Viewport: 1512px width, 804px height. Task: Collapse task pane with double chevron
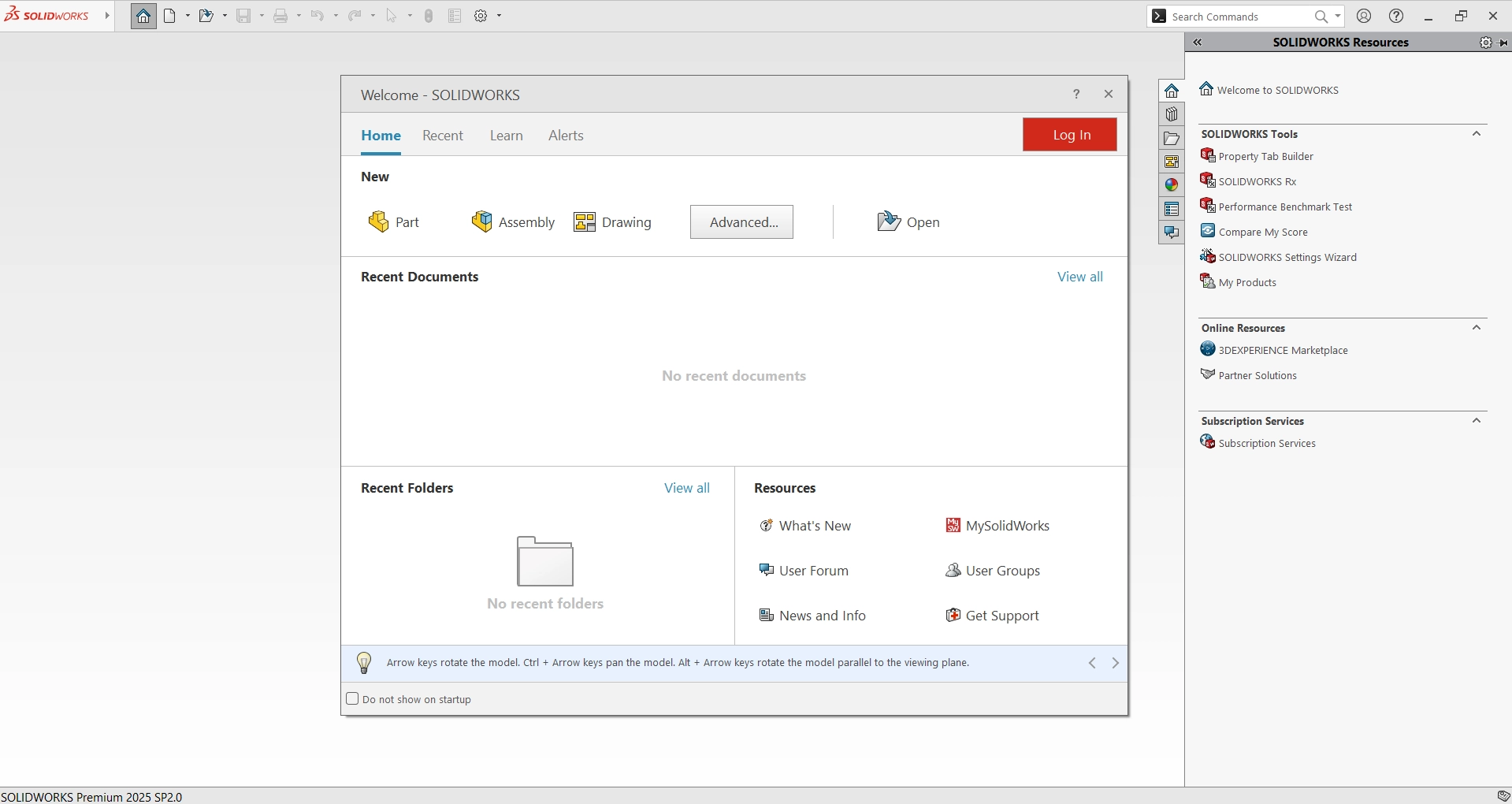pos(1198,43)
